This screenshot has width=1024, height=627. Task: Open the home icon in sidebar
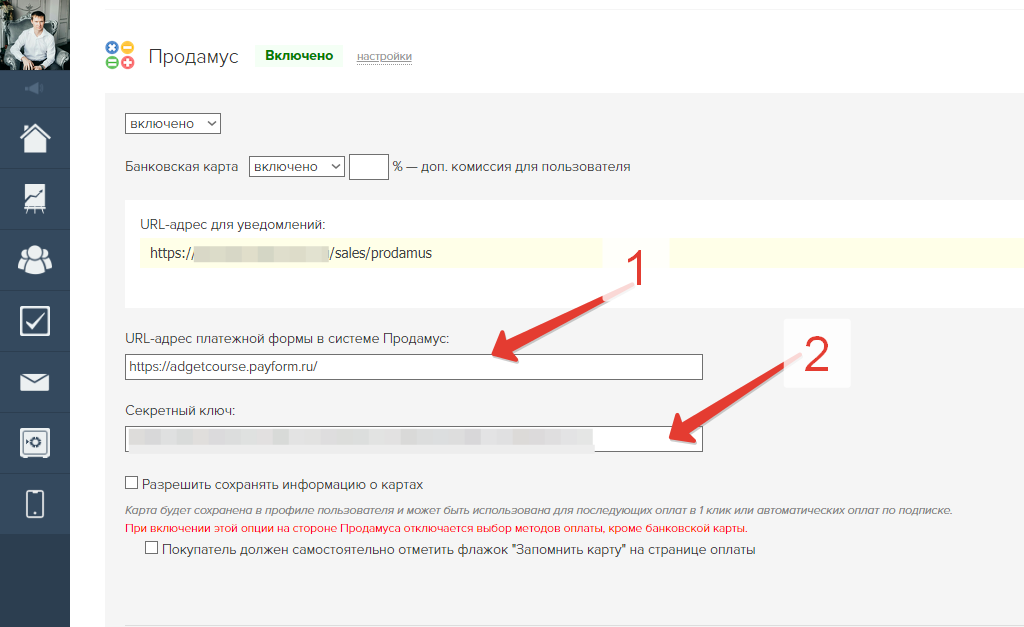[x=35, y=138]
